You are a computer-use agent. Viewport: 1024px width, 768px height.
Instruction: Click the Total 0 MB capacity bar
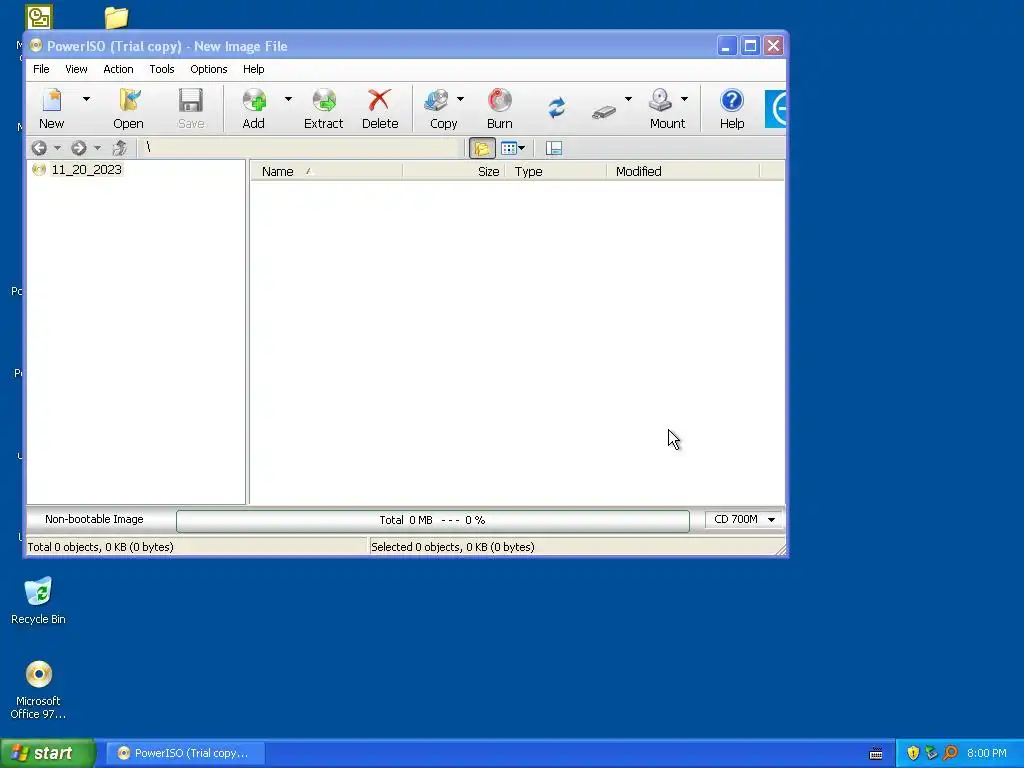tap(432, 520)
